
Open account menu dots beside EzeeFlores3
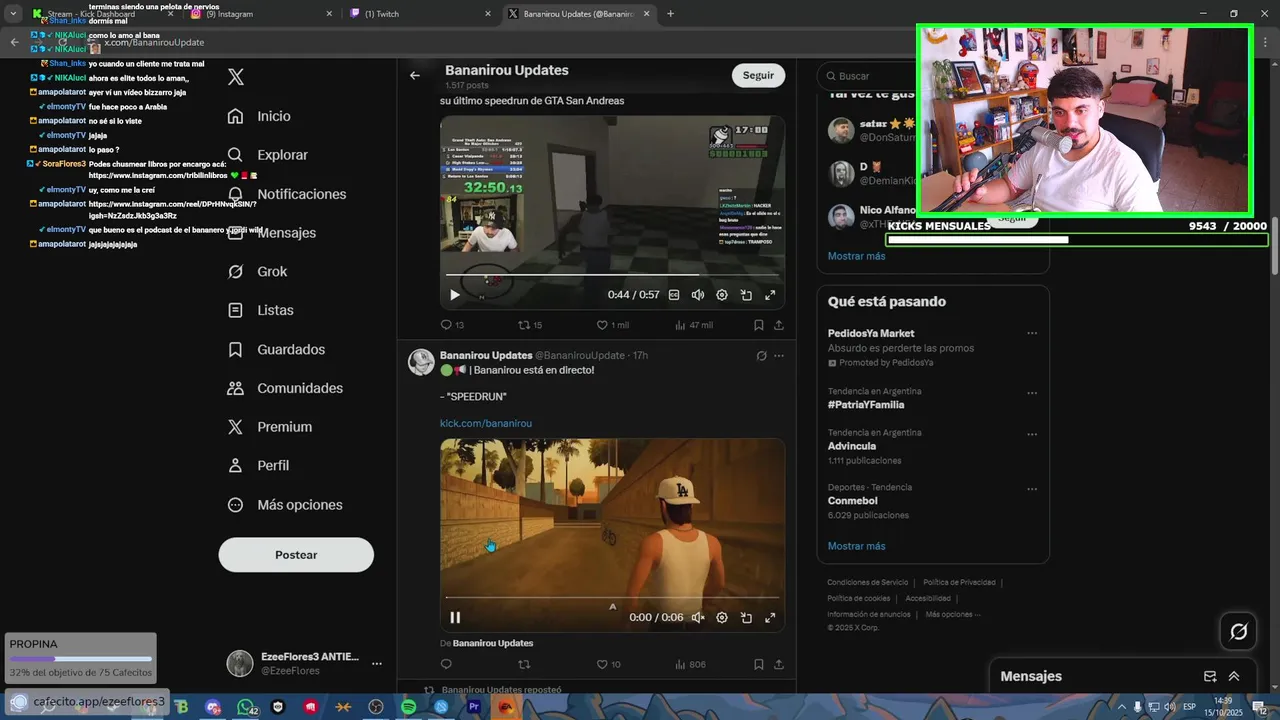[377, 663]
